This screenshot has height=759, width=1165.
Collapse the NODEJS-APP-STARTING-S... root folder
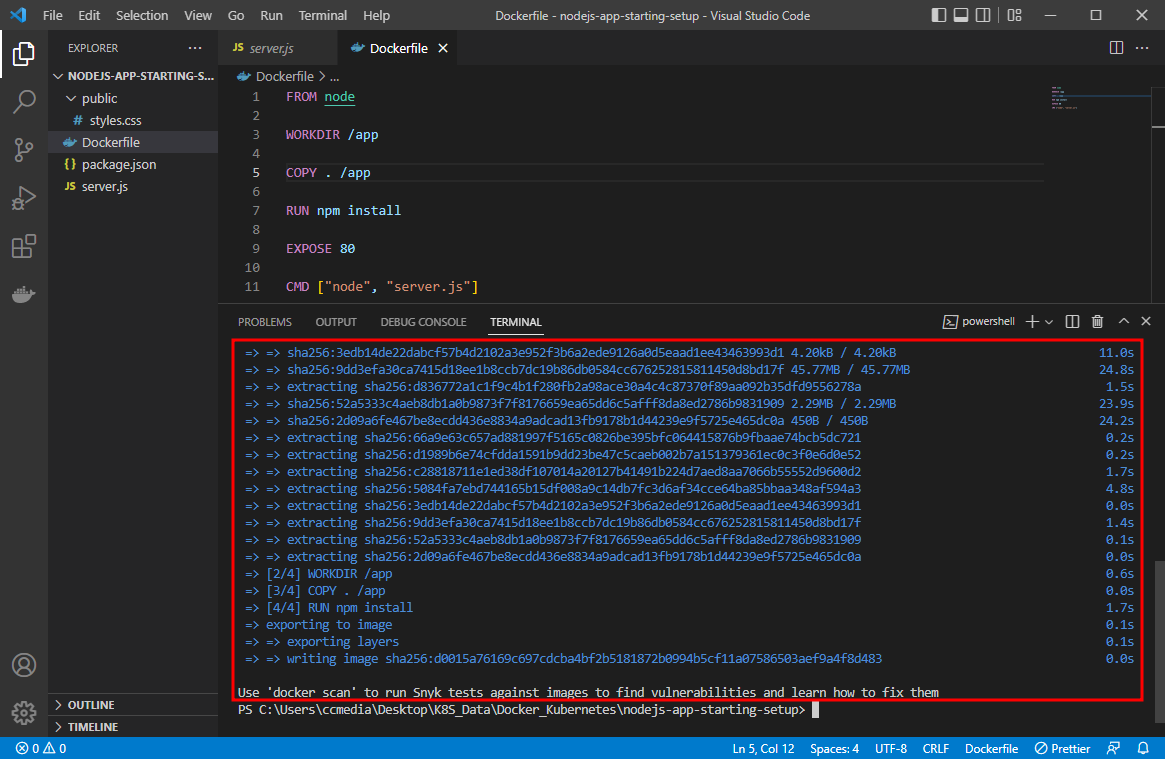(134, 76)
